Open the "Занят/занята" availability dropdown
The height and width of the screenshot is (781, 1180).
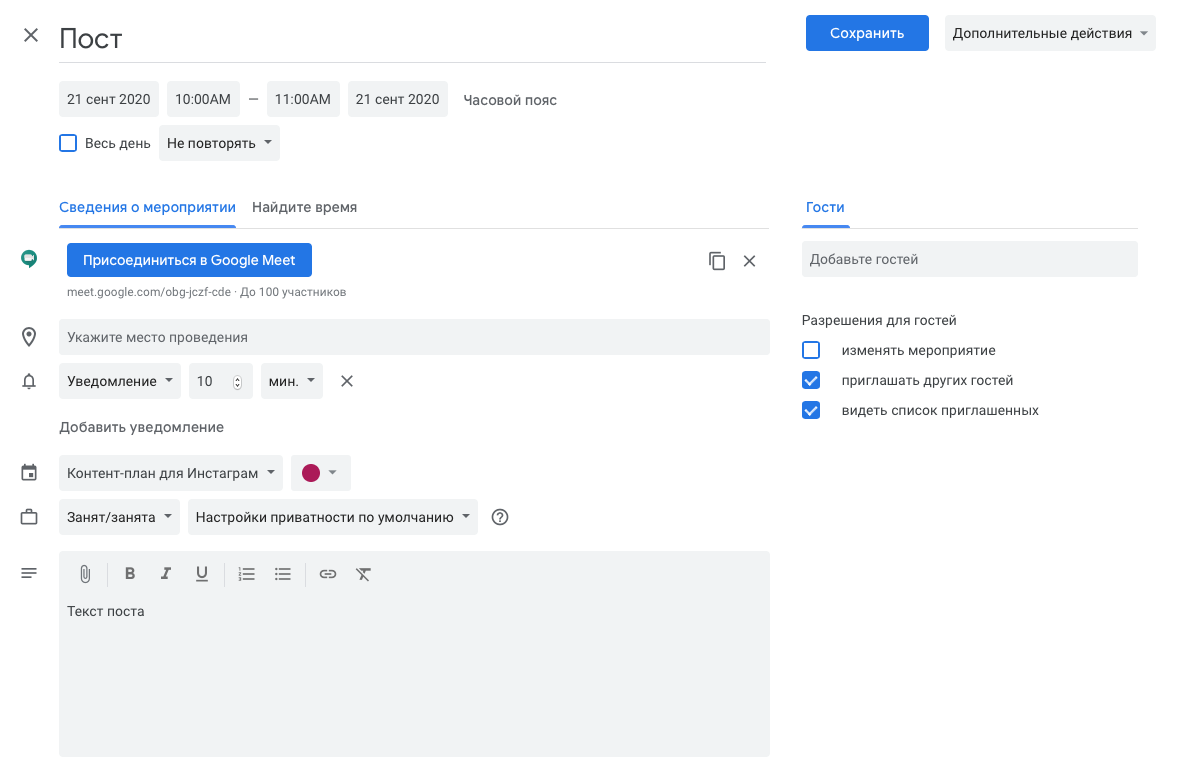pos(119,517)
